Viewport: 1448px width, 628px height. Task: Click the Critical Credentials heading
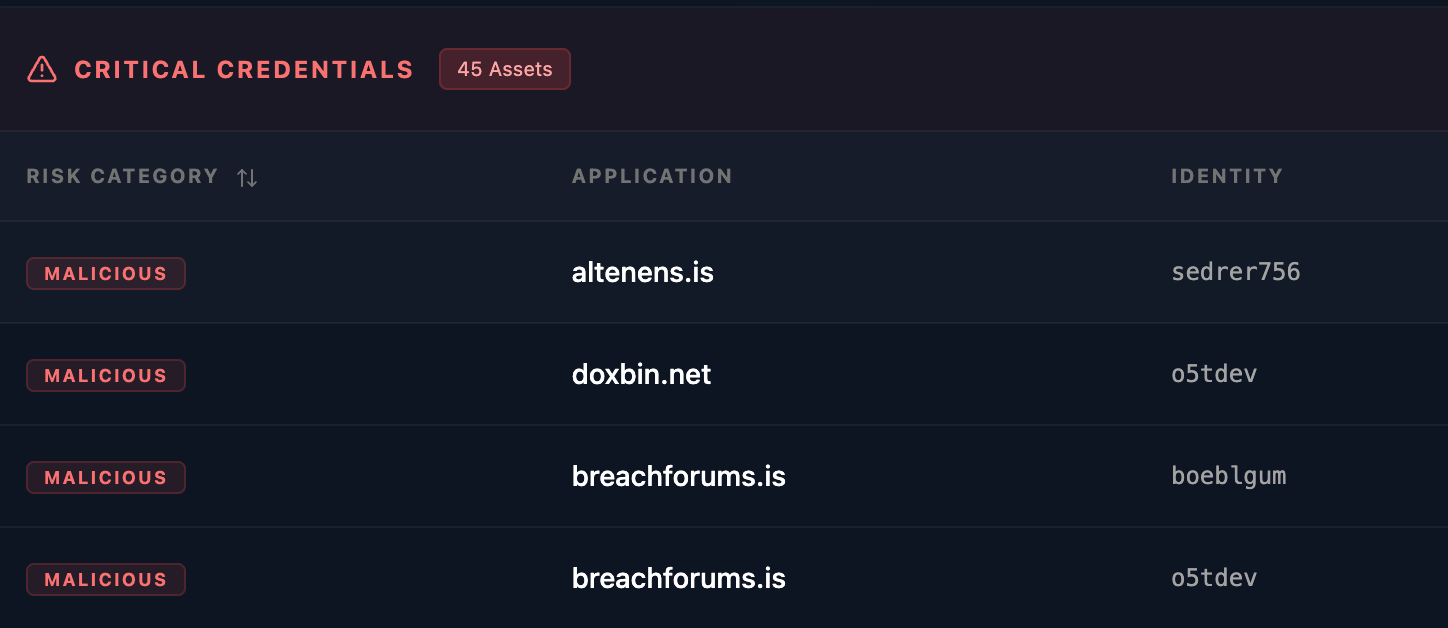[x=243, y=69]
